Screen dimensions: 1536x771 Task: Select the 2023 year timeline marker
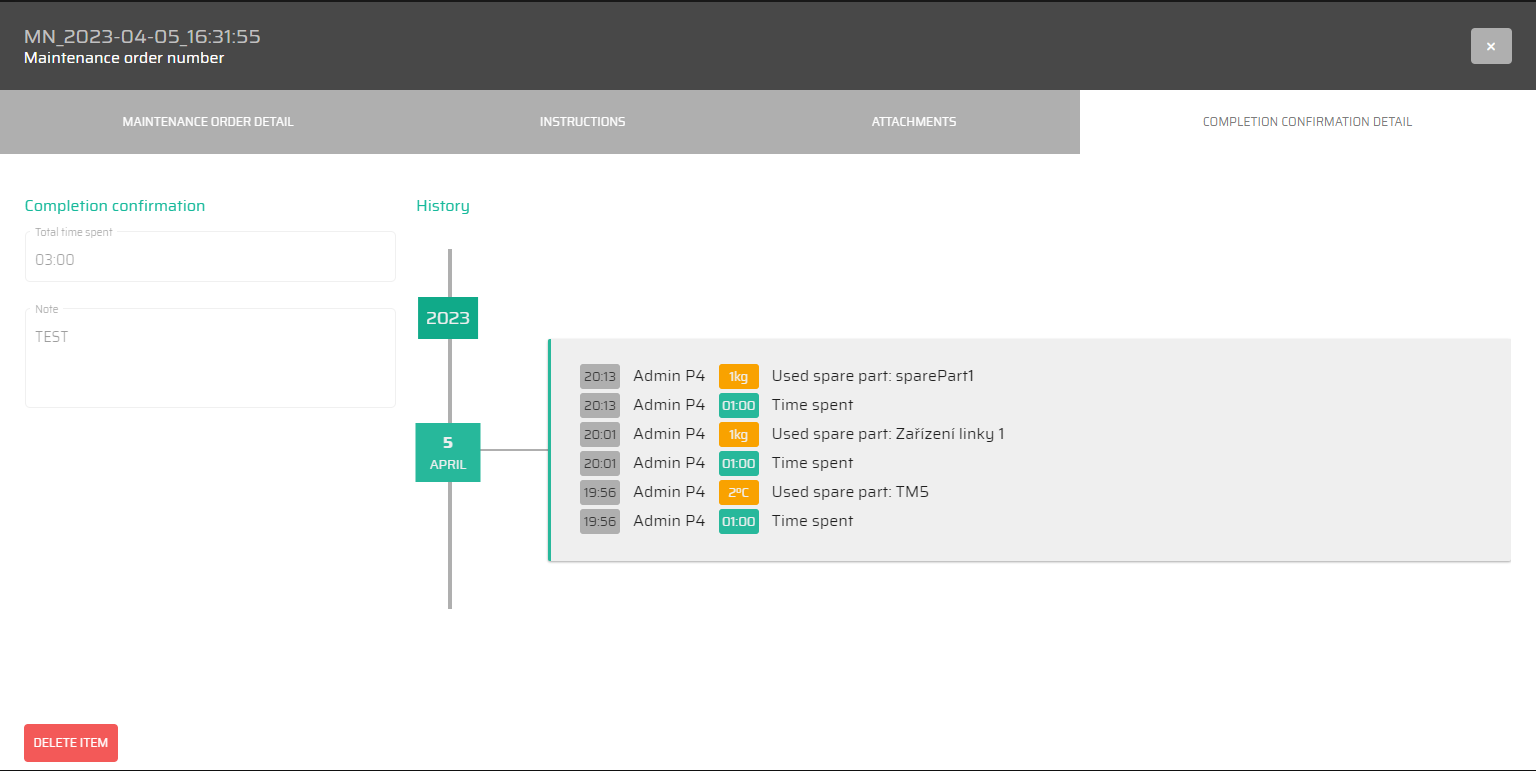(x=448, y=318)
